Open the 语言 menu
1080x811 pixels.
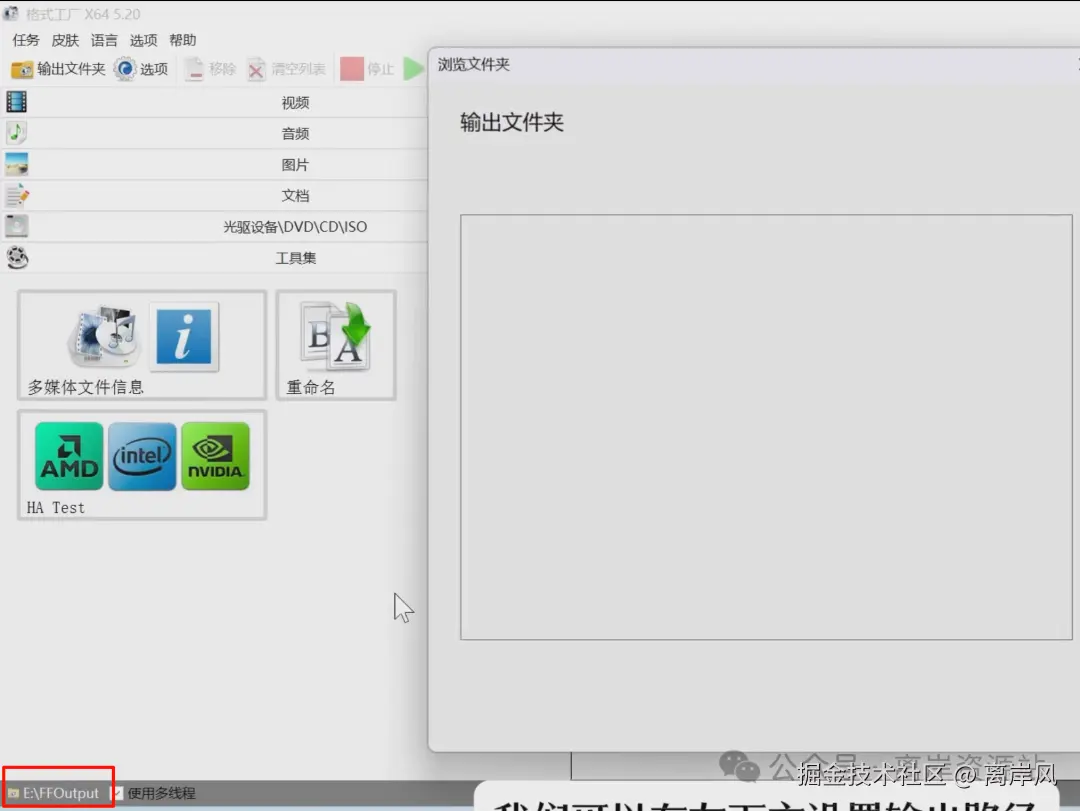(x=103, y=40)
